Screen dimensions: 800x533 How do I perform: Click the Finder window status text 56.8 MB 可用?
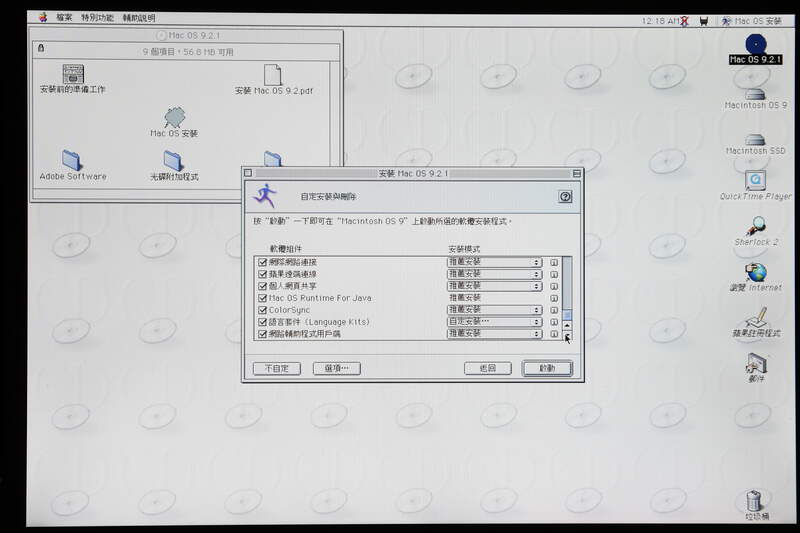click(x=208, y=52)
